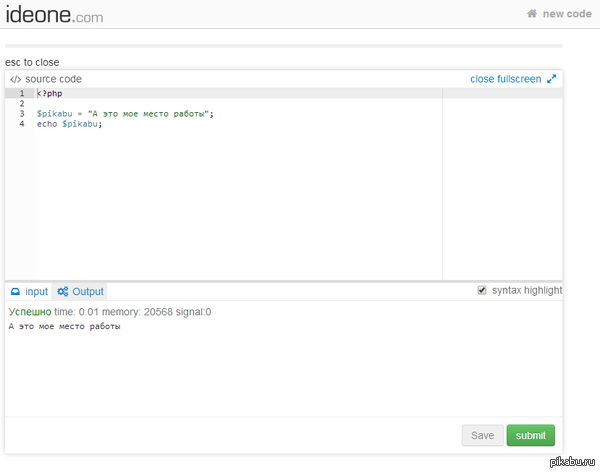Open the new code link
600x473 pixels.
tap(567, 14)
